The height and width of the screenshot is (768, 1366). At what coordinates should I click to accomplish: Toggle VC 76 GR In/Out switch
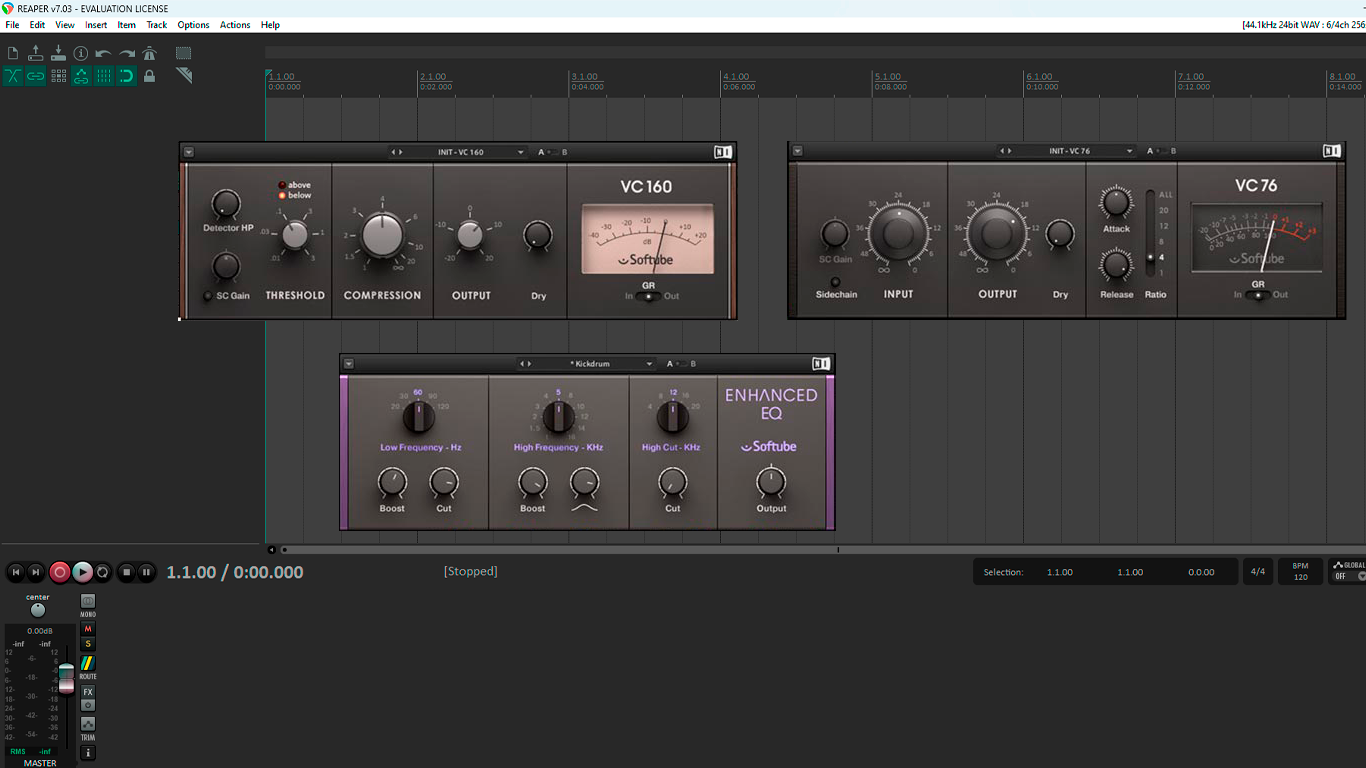click(x=1257, y=295)
